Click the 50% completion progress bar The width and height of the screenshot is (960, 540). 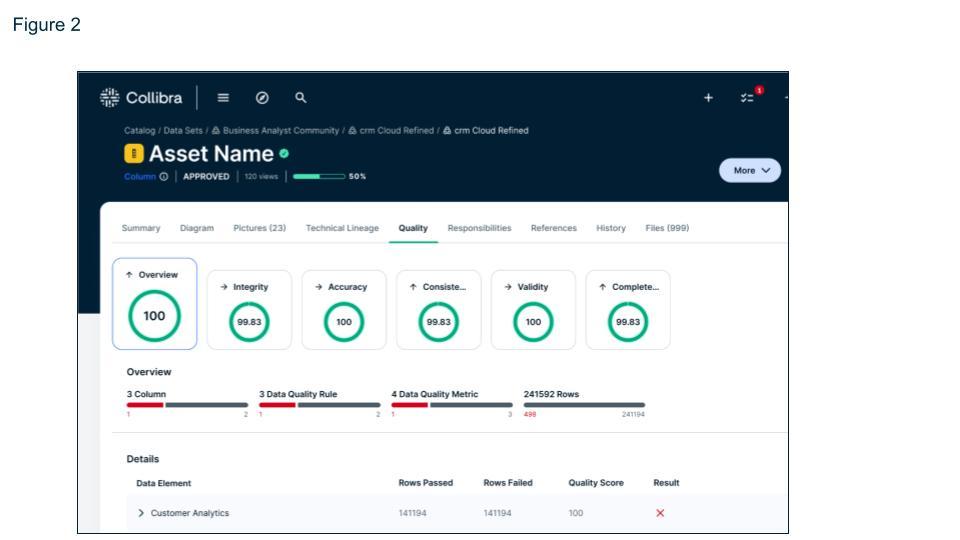pos(319,176)
